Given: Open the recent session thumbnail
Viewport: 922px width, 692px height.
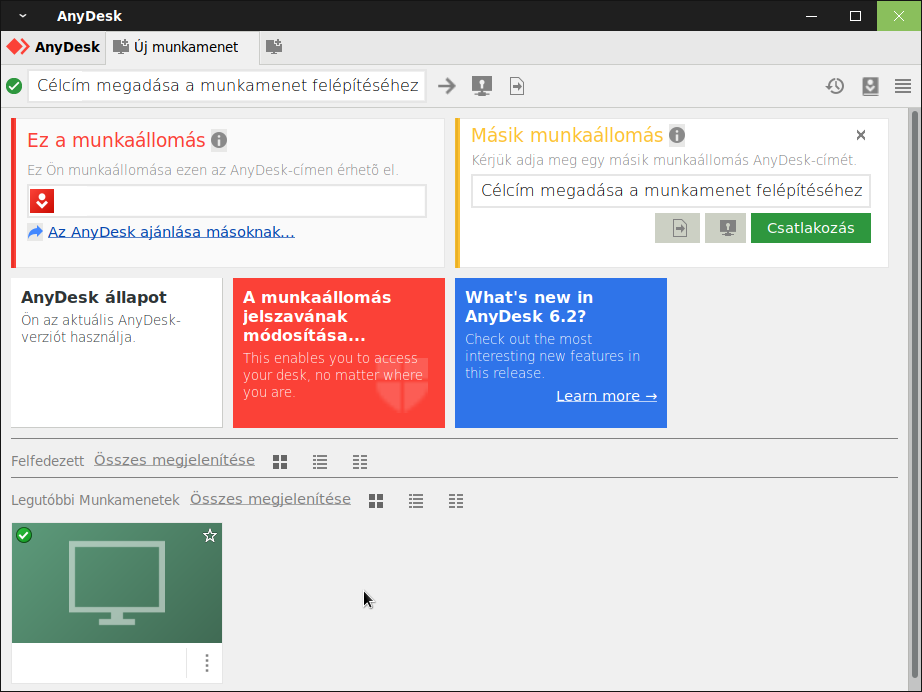Looking at the screenshot, I should click(x=116, y=583).
